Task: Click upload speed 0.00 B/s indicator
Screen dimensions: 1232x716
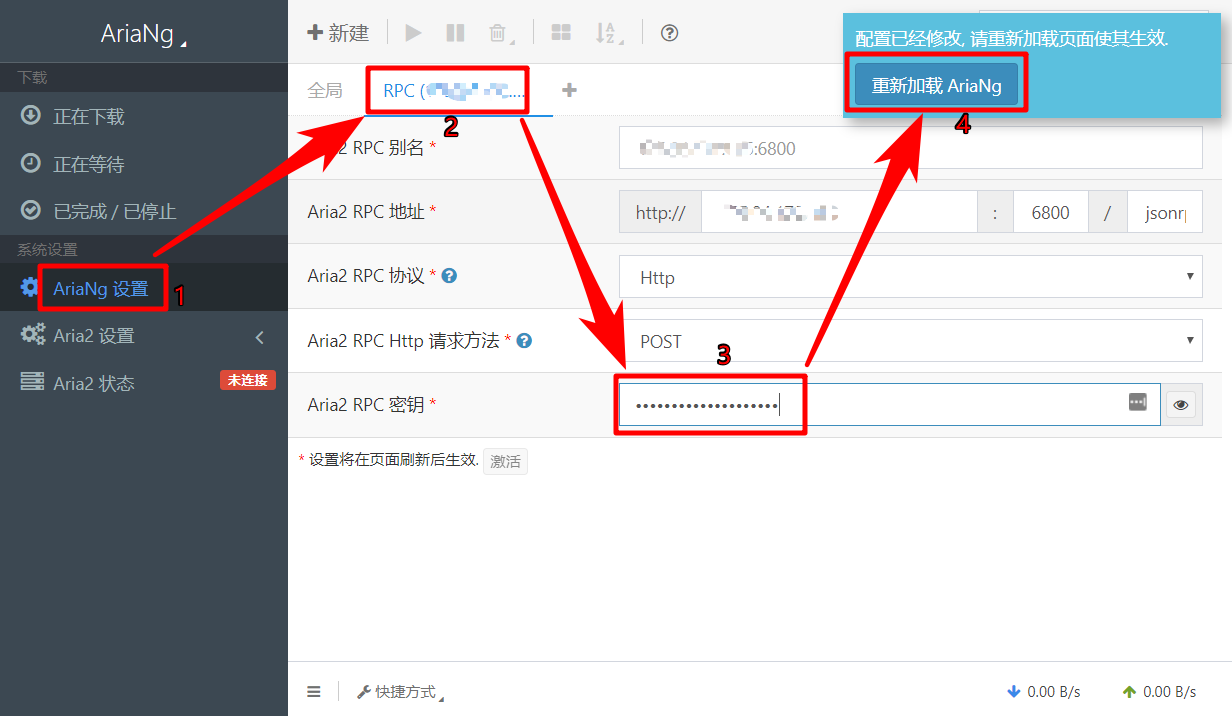Action: click(1159, 692)
